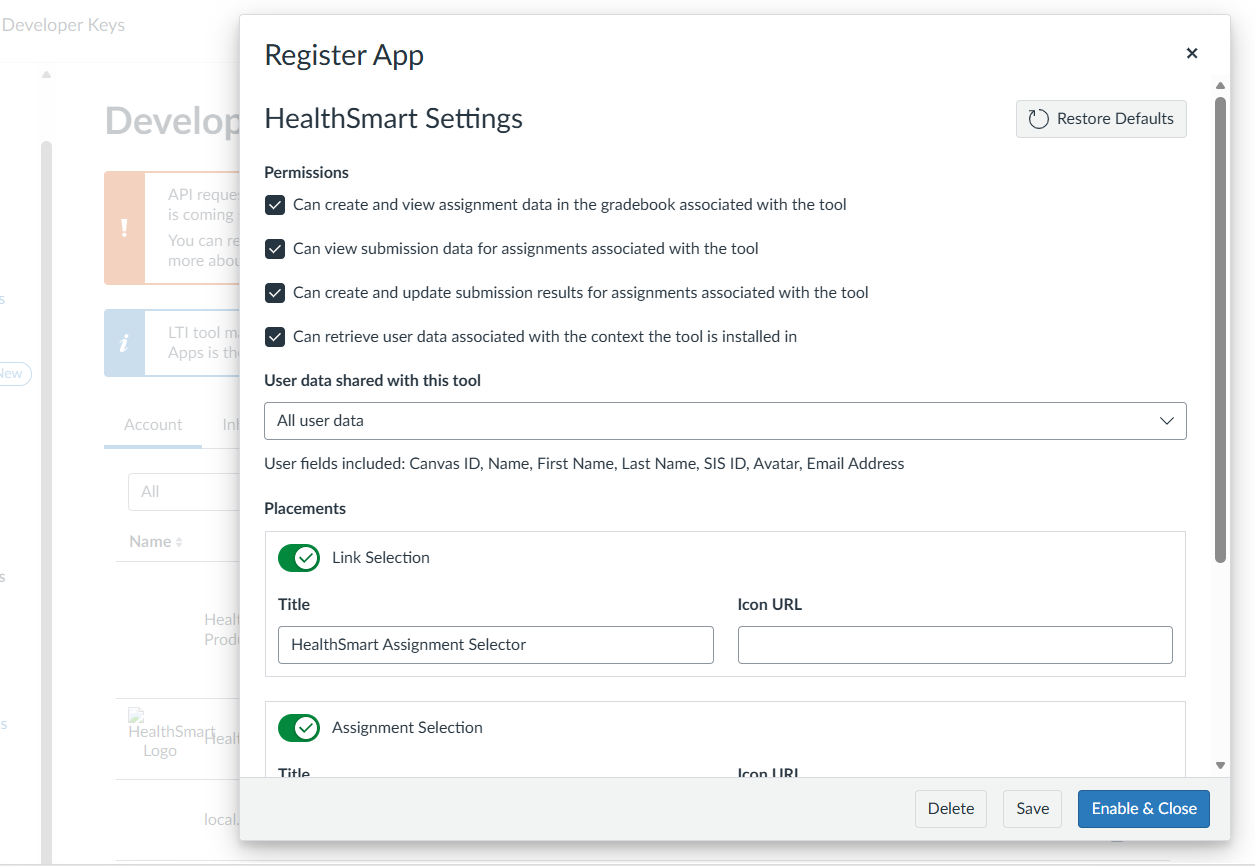Click the User fields included text
1255x868 pixels.
pyautogui.click(x=584, y=464)
